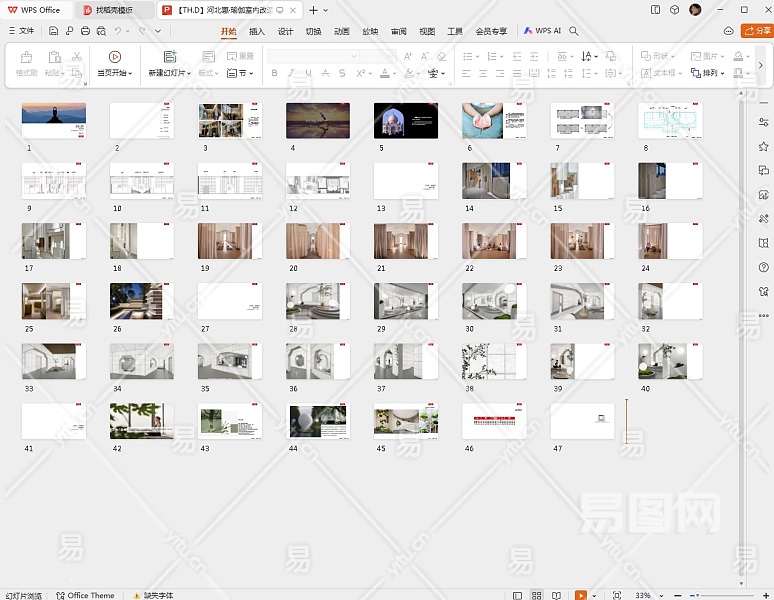Click the print icon in quick access toolbar
Image resolution: width=774 pixels, height=600 pixels.
click(x=85, y=31)
